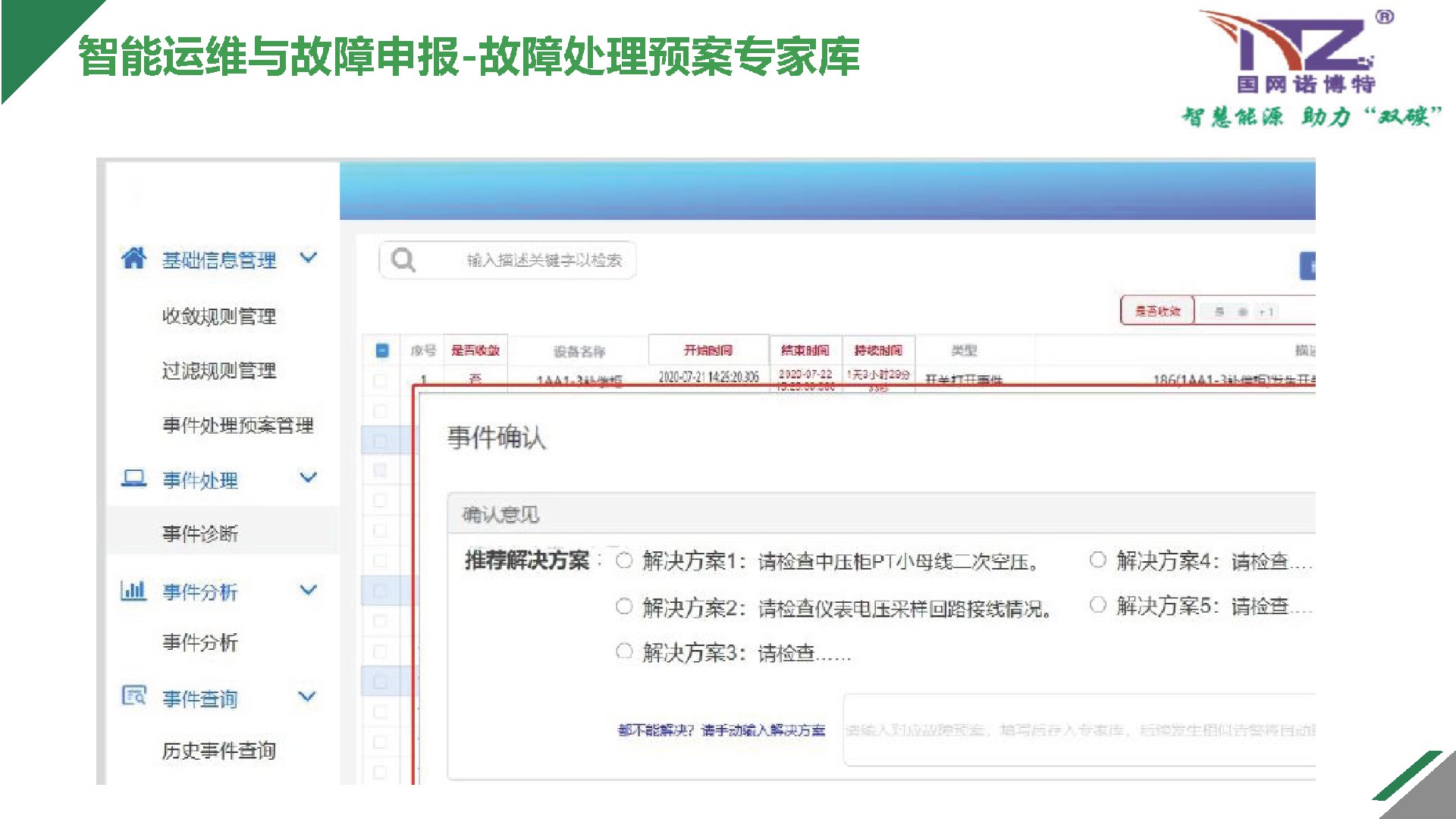Screen dimensions: 1456x819
Task: Click the manual solution text area
Action: point(1077,730)
